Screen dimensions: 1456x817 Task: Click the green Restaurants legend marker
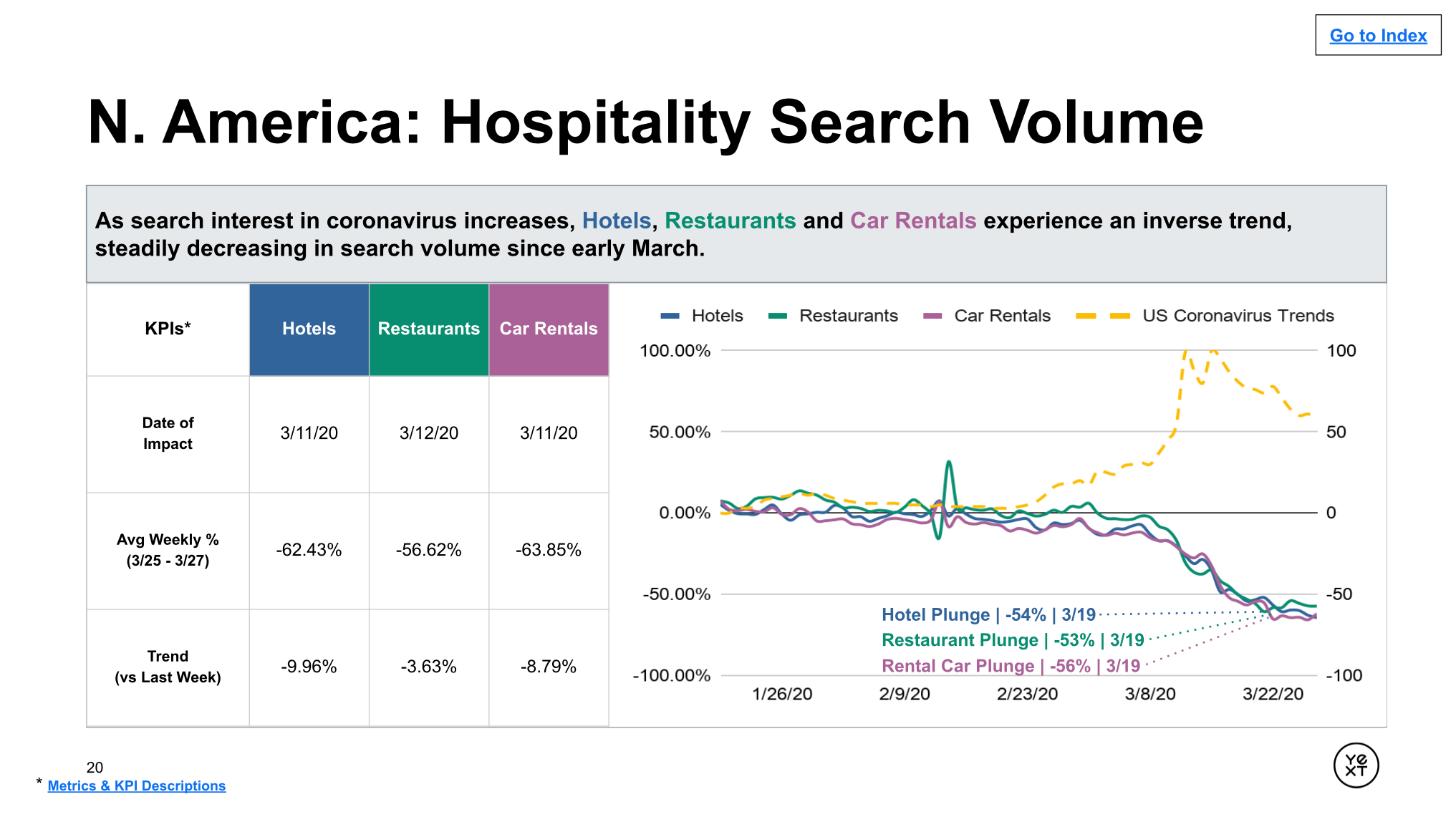[777, 316]
